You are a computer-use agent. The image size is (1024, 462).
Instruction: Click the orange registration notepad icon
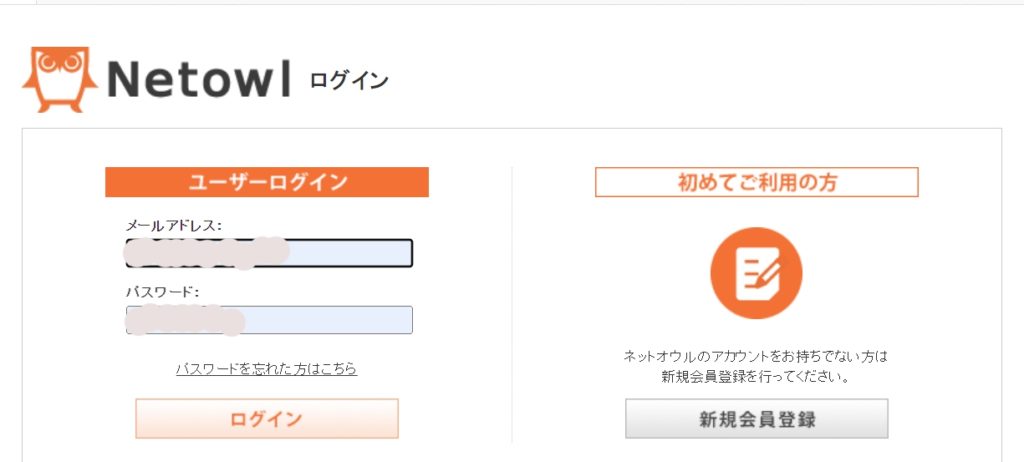(756, 273)
